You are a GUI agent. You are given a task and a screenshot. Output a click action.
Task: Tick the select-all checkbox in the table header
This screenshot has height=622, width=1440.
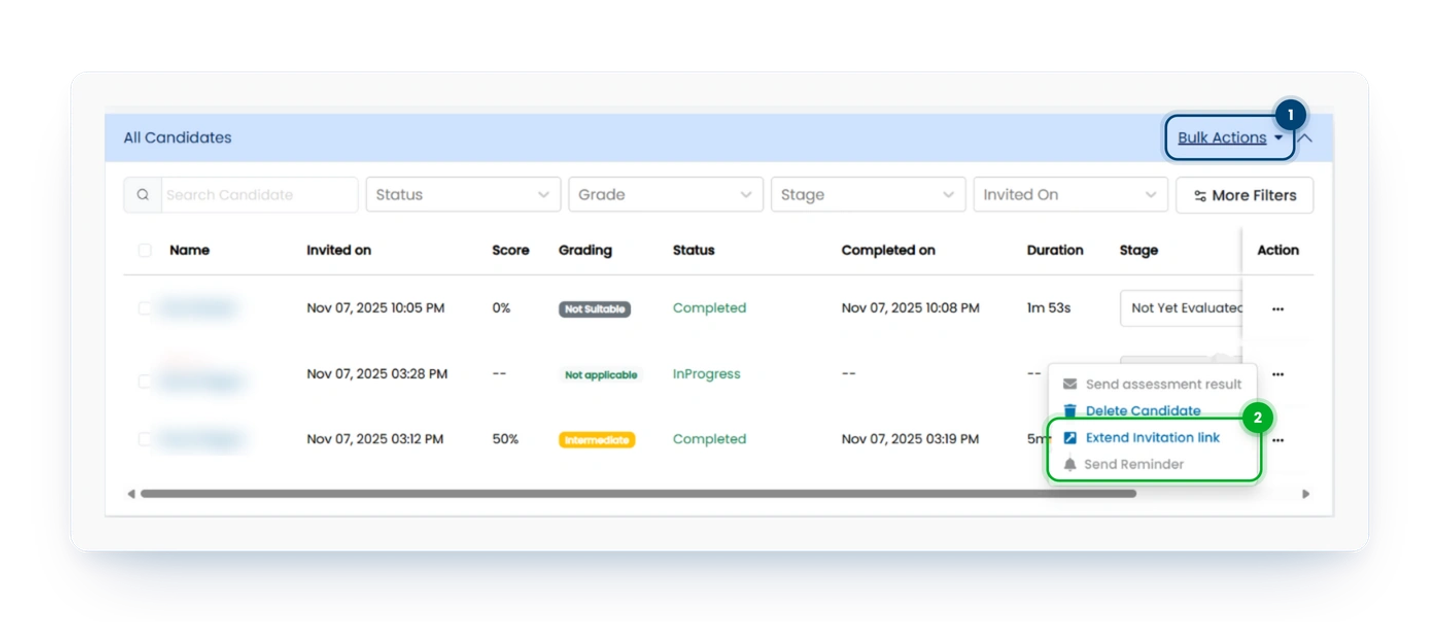[145, 250]
